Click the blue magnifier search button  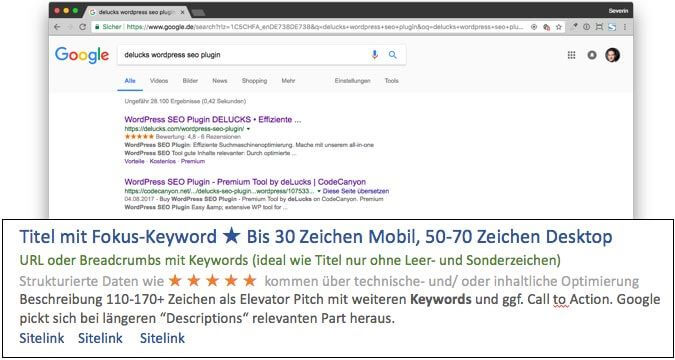point(393,55)
